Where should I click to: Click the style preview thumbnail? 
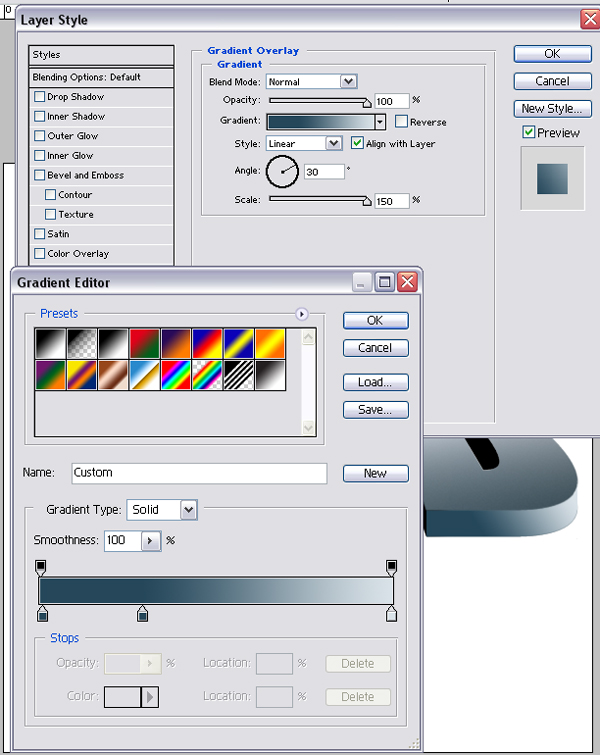[552, 179]
